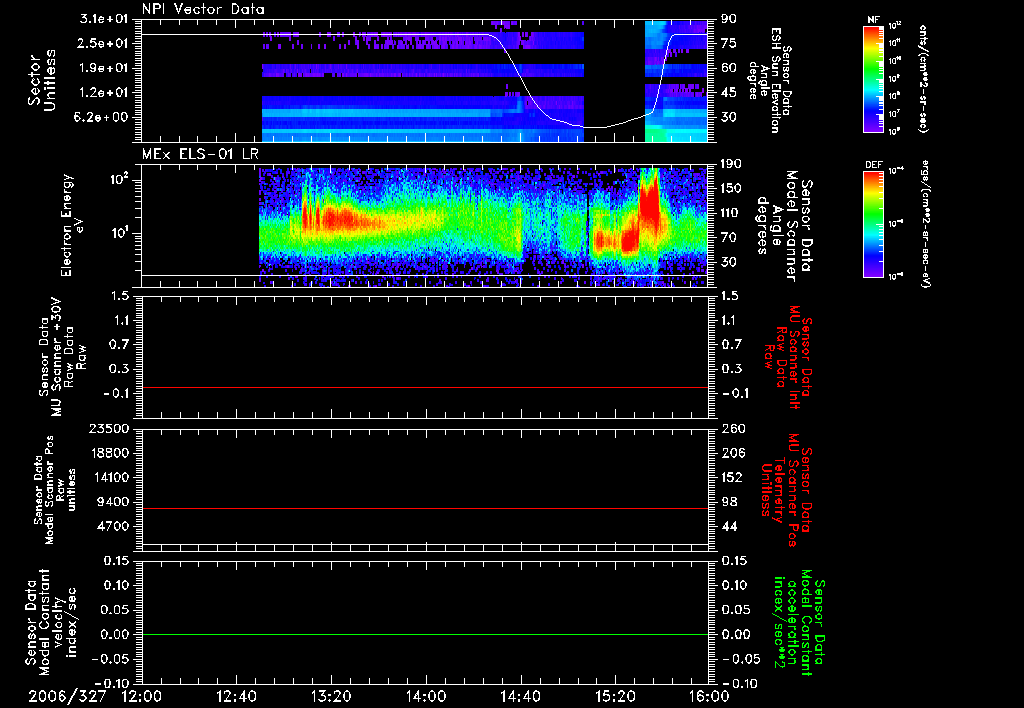Click the 90 degree sun elevation tick
This screenshot has height=708, width=1024.
pyautogui.click(x=729, y=19)
